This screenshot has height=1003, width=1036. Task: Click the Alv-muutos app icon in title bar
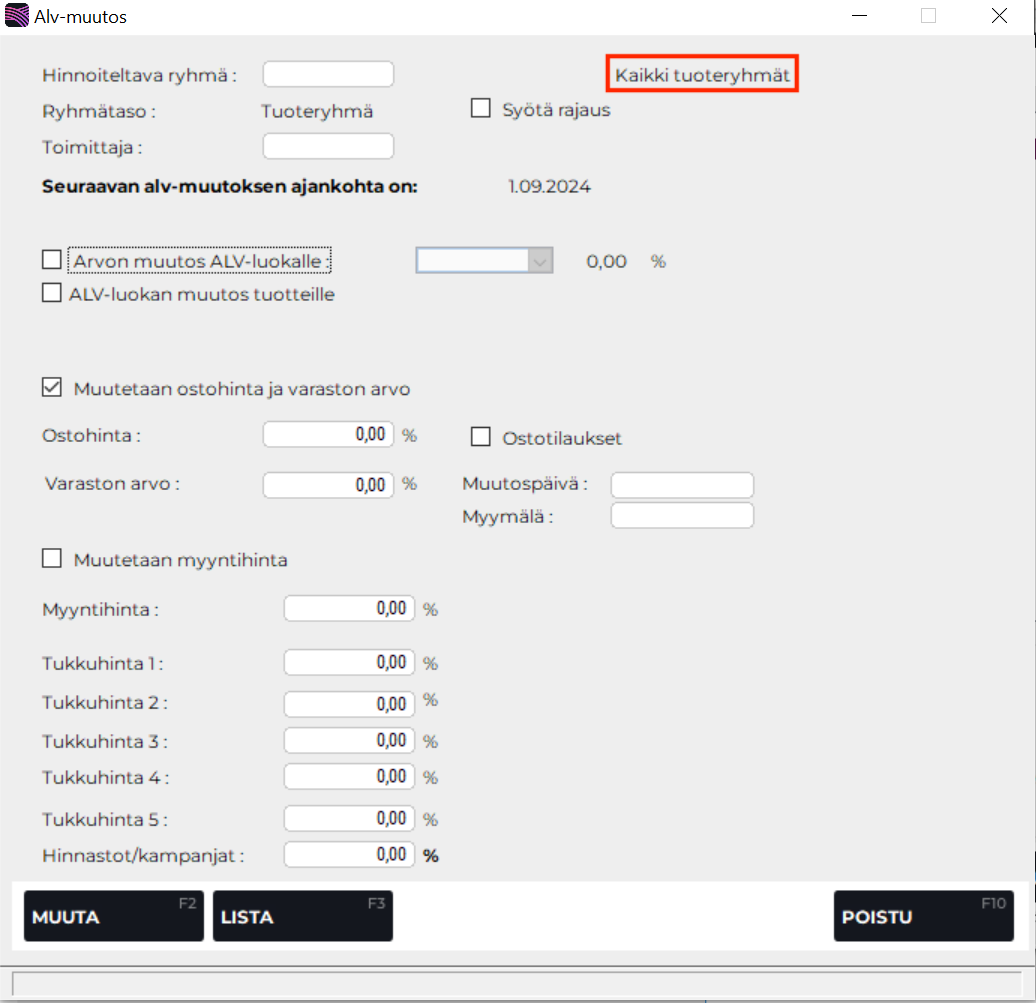point(17,17)
